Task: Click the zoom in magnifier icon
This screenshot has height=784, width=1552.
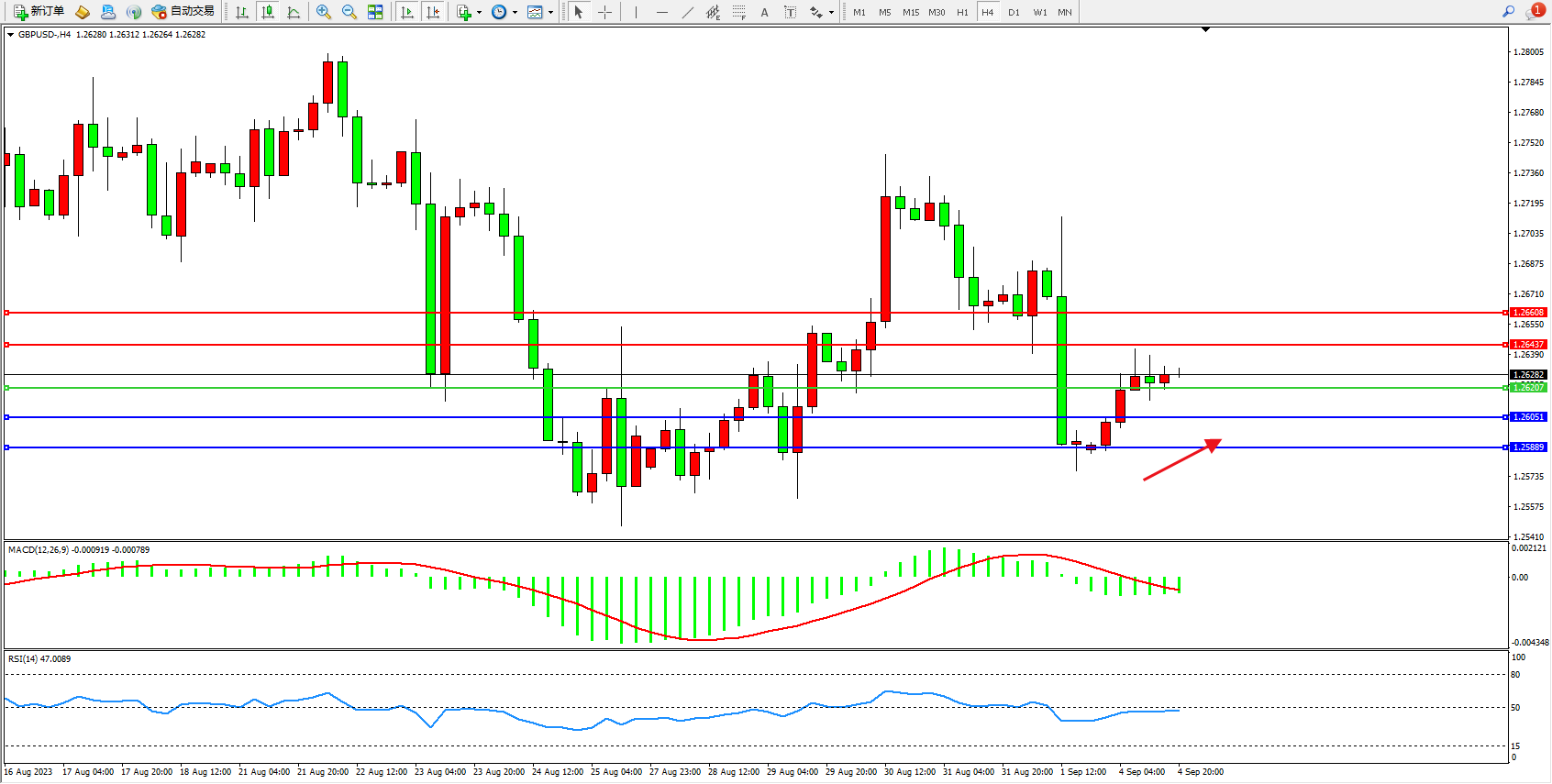Action: click(323, 12)
